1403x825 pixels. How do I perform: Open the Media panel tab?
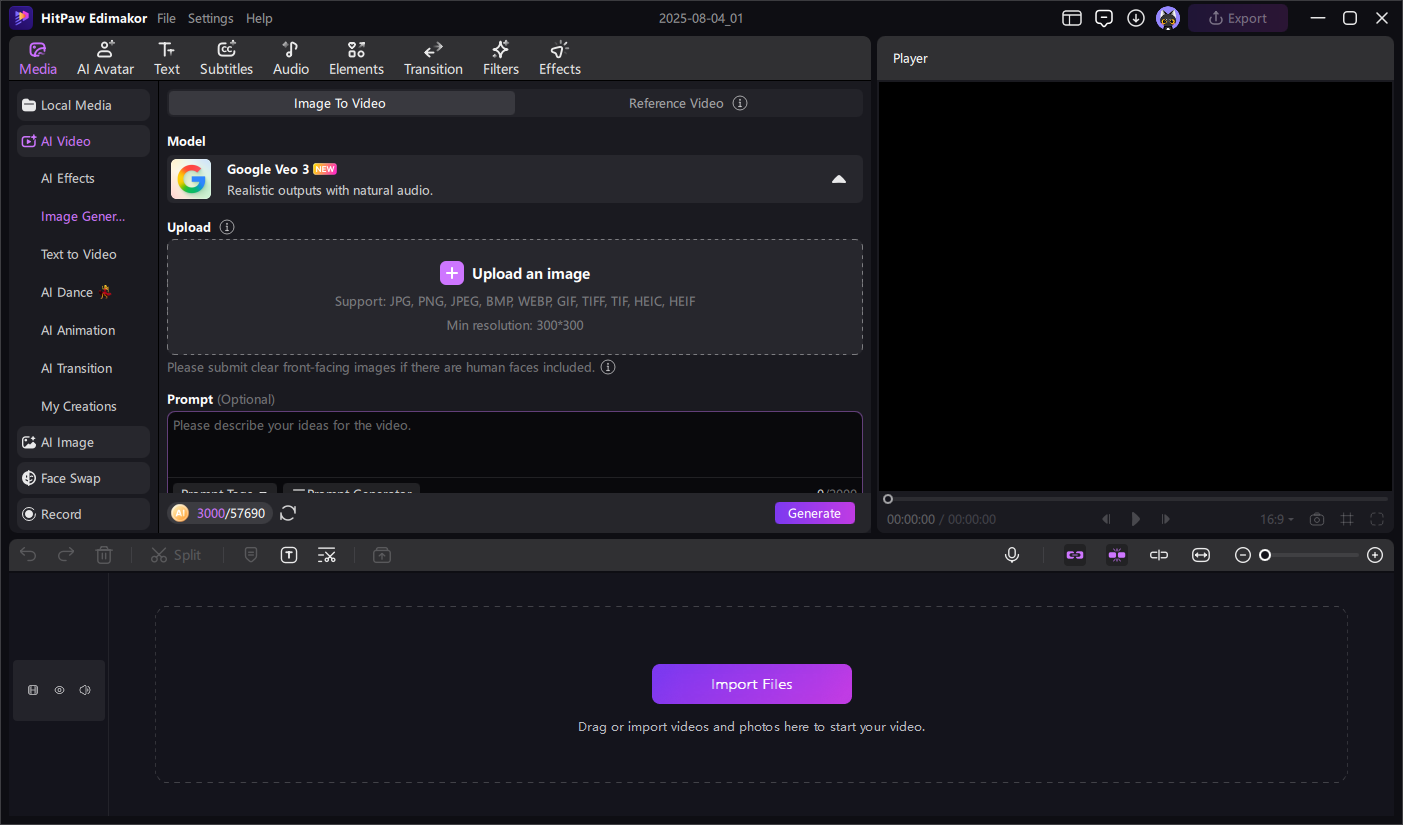pyautogui.click(x=38, y=59)
